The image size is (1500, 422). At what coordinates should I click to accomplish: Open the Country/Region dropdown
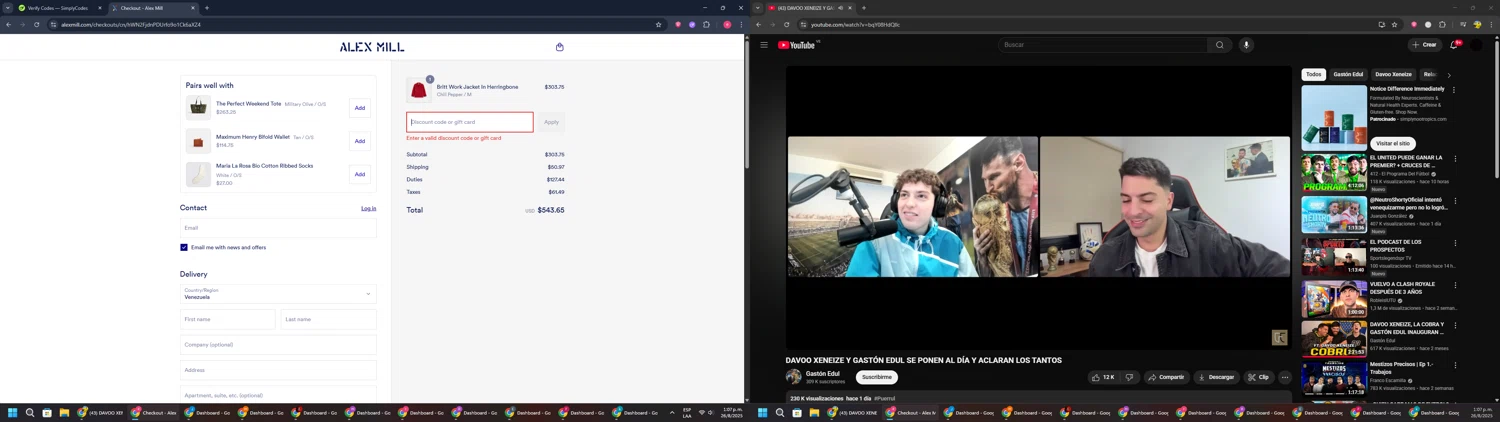click(278, 294)
